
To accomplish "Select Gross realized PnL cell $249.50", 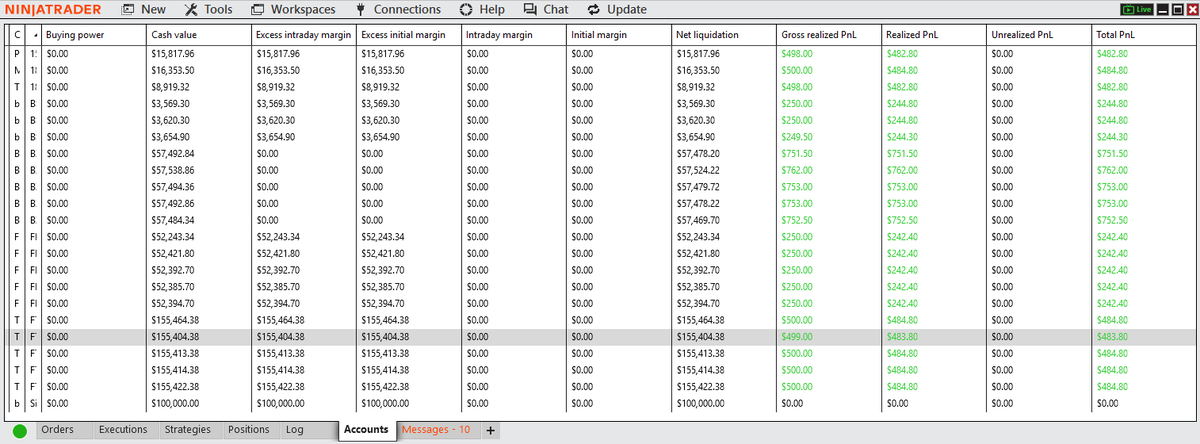I will [829, 137].
